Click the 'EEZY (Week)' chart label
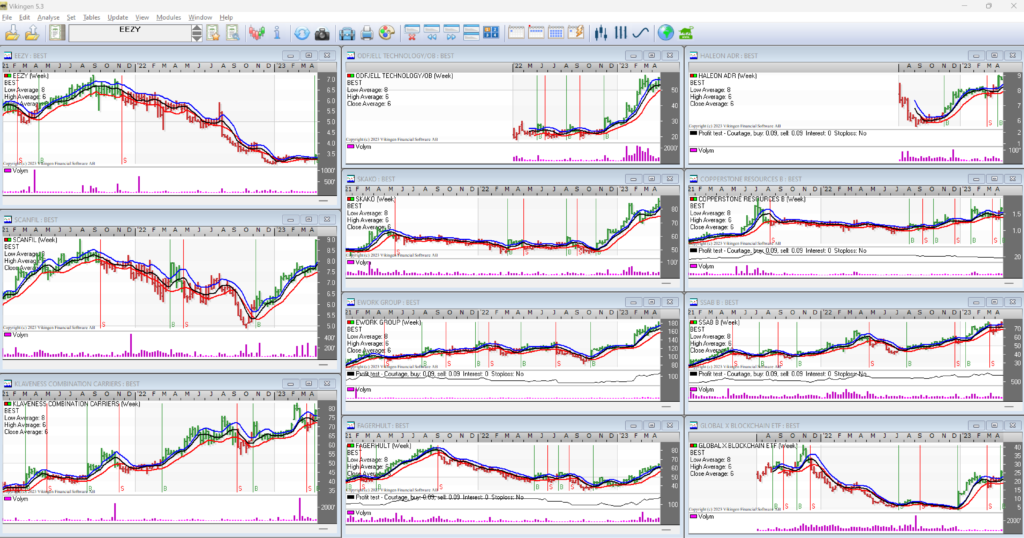 (x=30, y=76)
